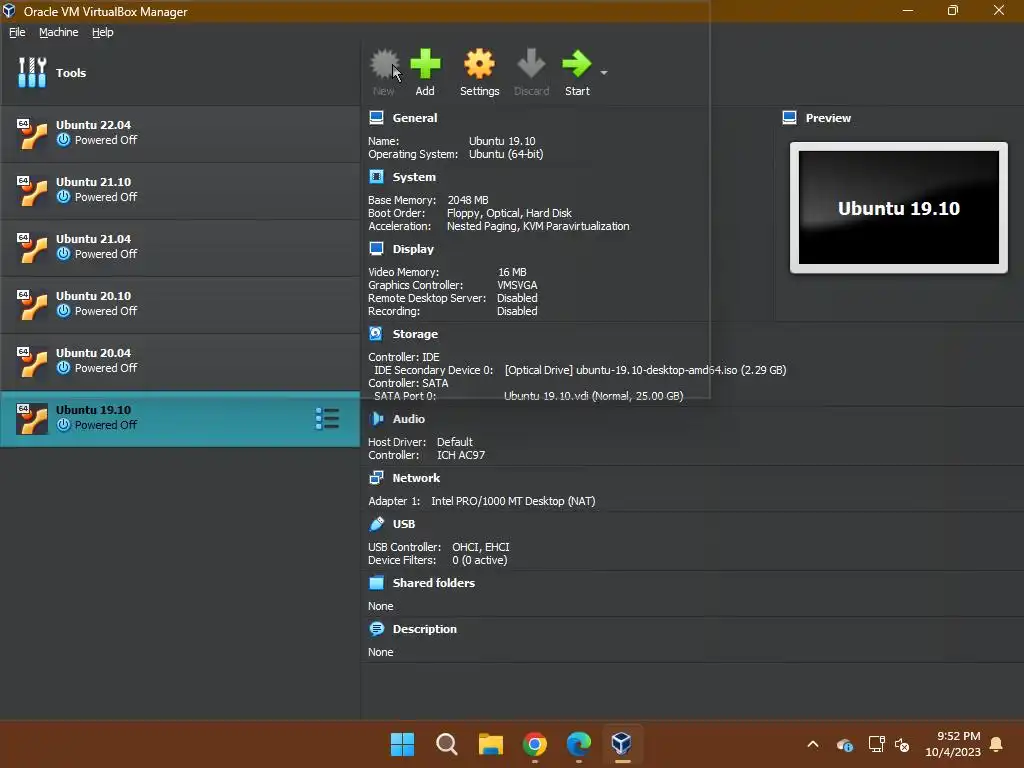Open the notifications bell icon
The width and height of the screenshot is (1024, 768).
997,744
